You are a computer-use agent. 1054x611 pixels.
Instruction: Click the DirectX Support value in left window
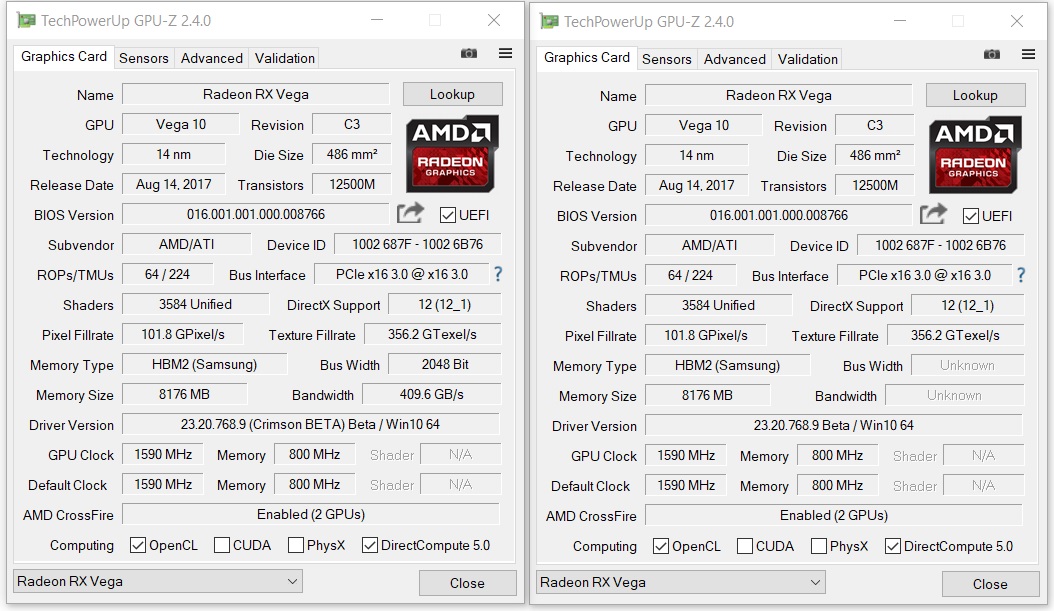[445, 304]
